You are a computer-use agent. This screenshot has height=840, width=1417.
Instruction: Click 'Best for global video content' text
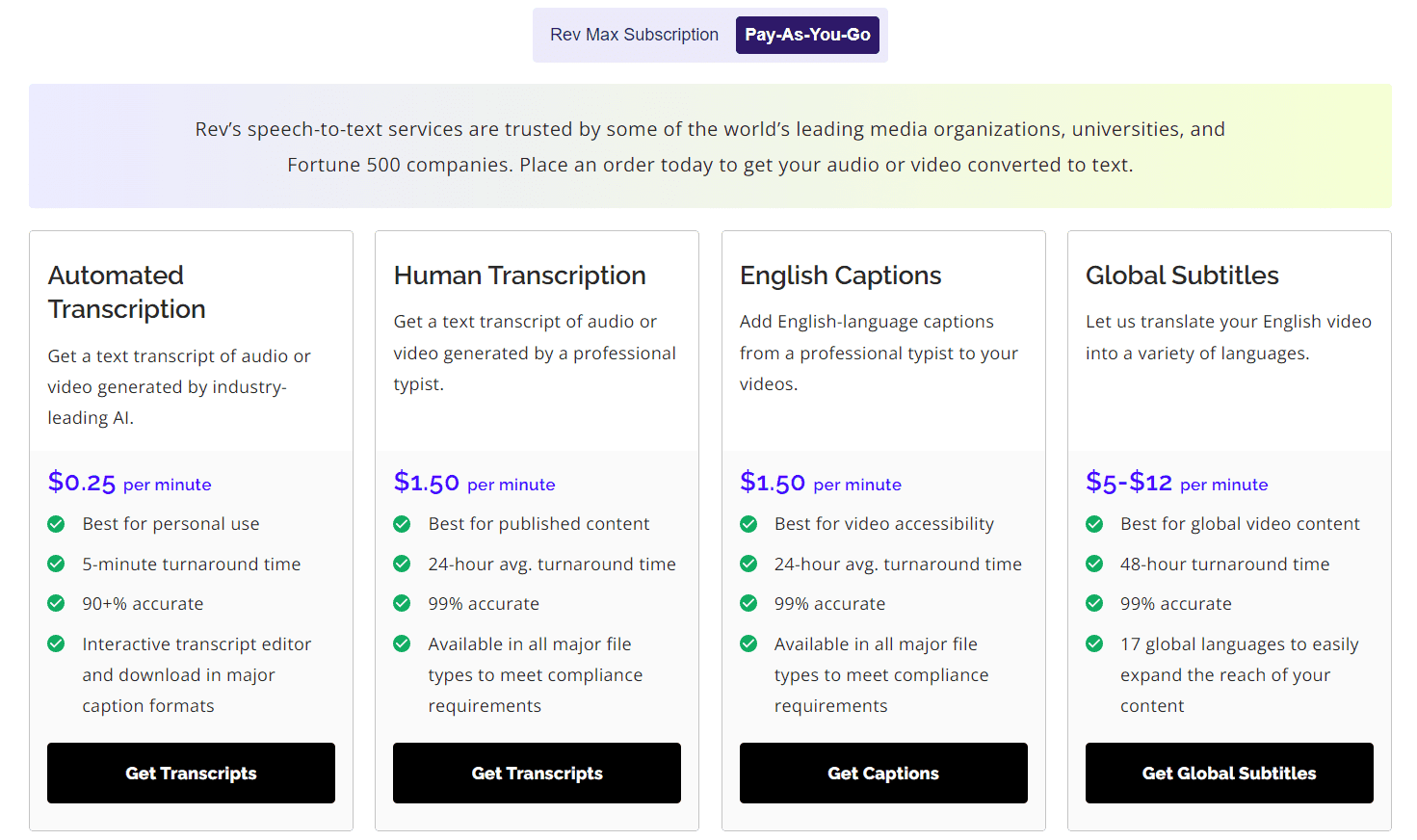click(x=1241, y=524)
